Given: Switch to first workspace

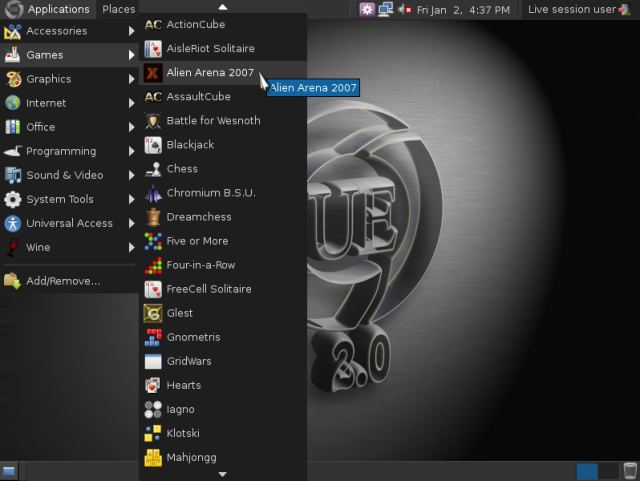Looking at the screenshot, I should 587,471.
